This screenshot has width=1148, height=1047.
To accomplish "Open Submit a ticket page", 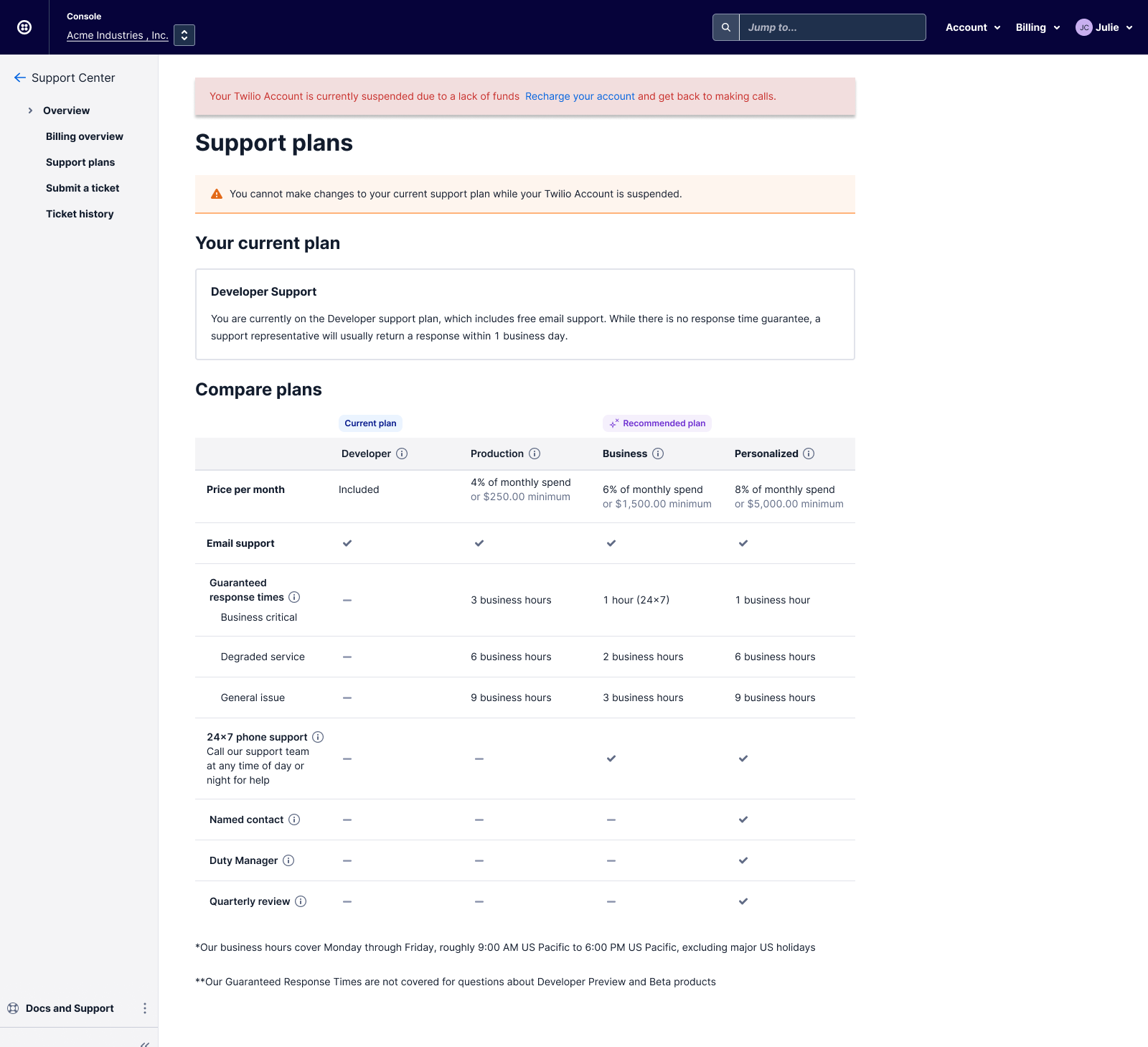I will pos(83,188).
